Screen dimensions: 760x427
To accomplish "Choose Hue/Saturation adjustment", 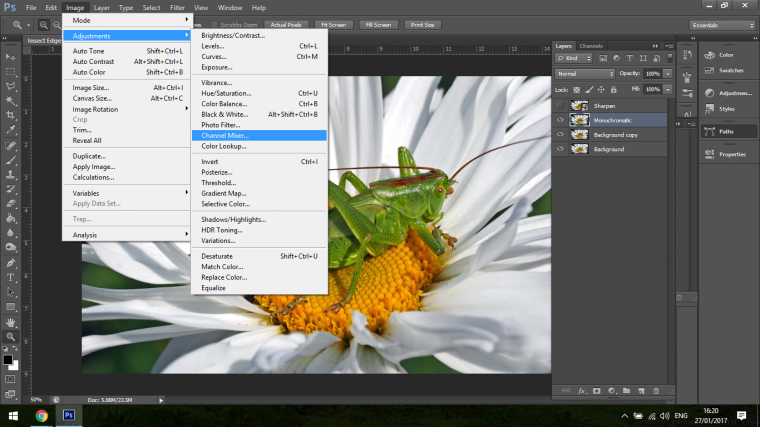I will [259, 93].
